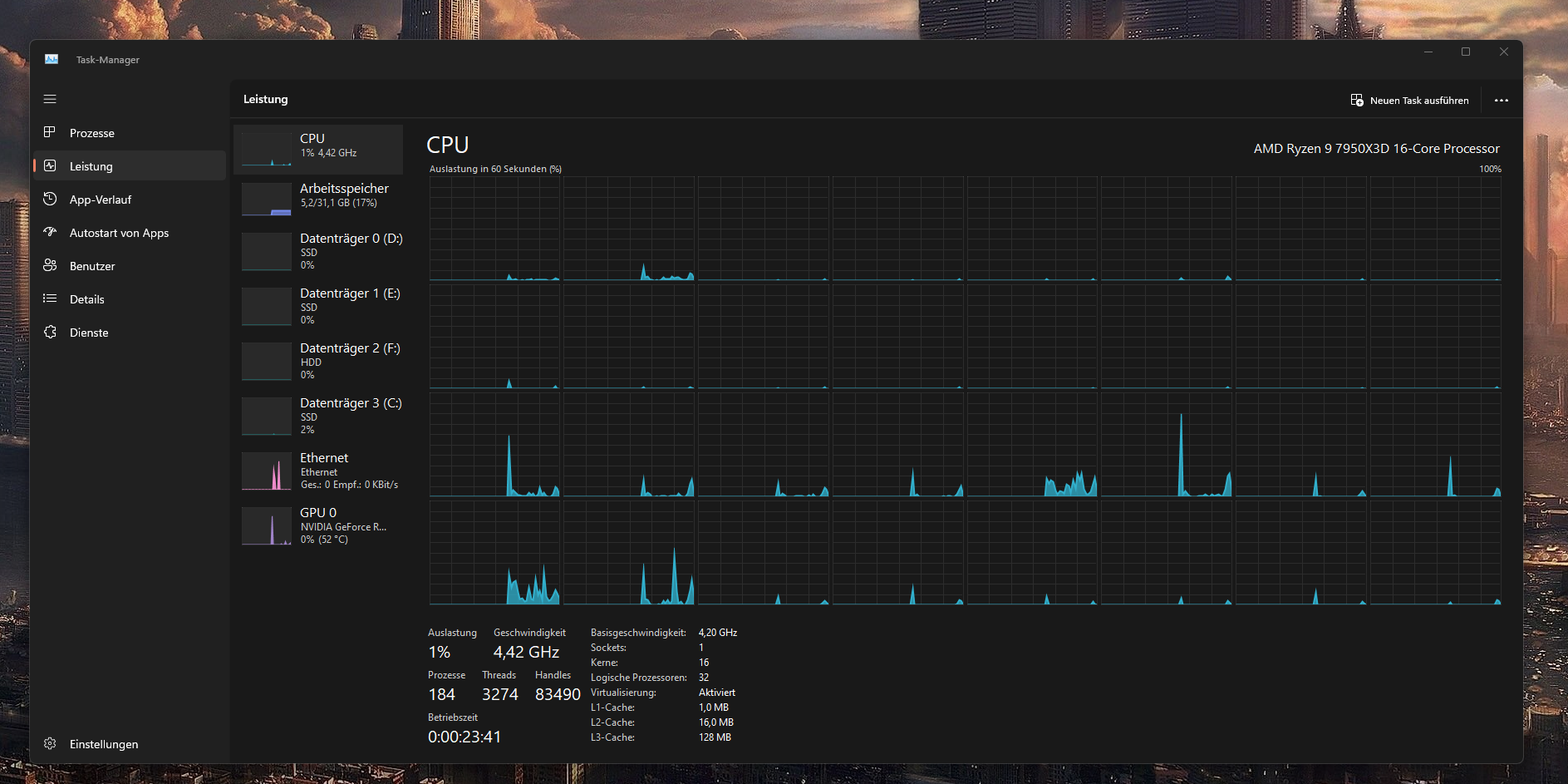The width and height of the screenshot is (1568, 784).
Task: Minimize the Task-Manager window
Action: 1428,52
